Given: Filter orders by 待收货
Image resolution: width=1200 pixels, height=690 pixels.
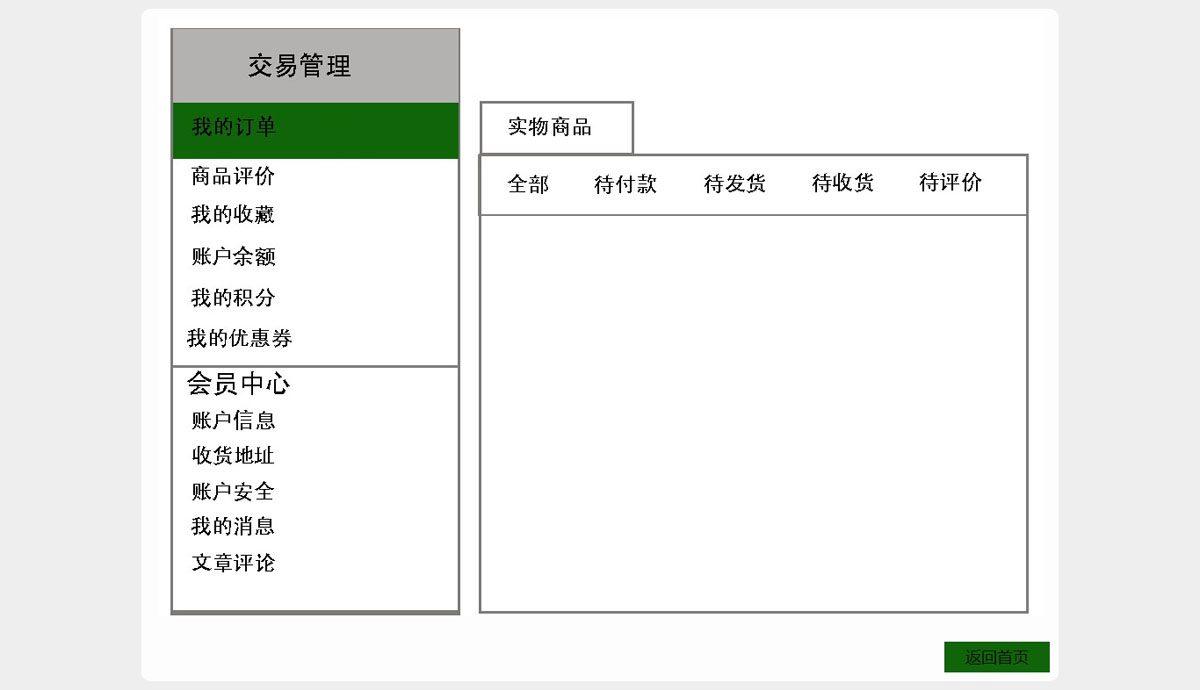Looking at the screenshot, I should [x=843, y=183].
